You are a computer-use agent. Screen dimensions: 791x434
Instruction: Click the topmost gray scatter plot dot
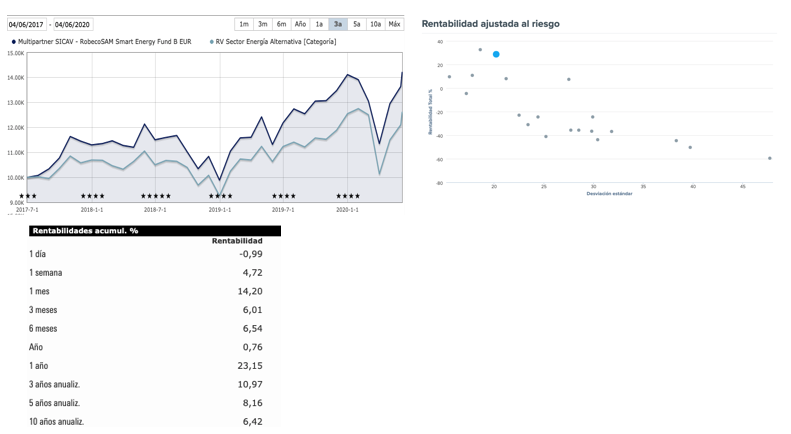(x=480, y=50)
